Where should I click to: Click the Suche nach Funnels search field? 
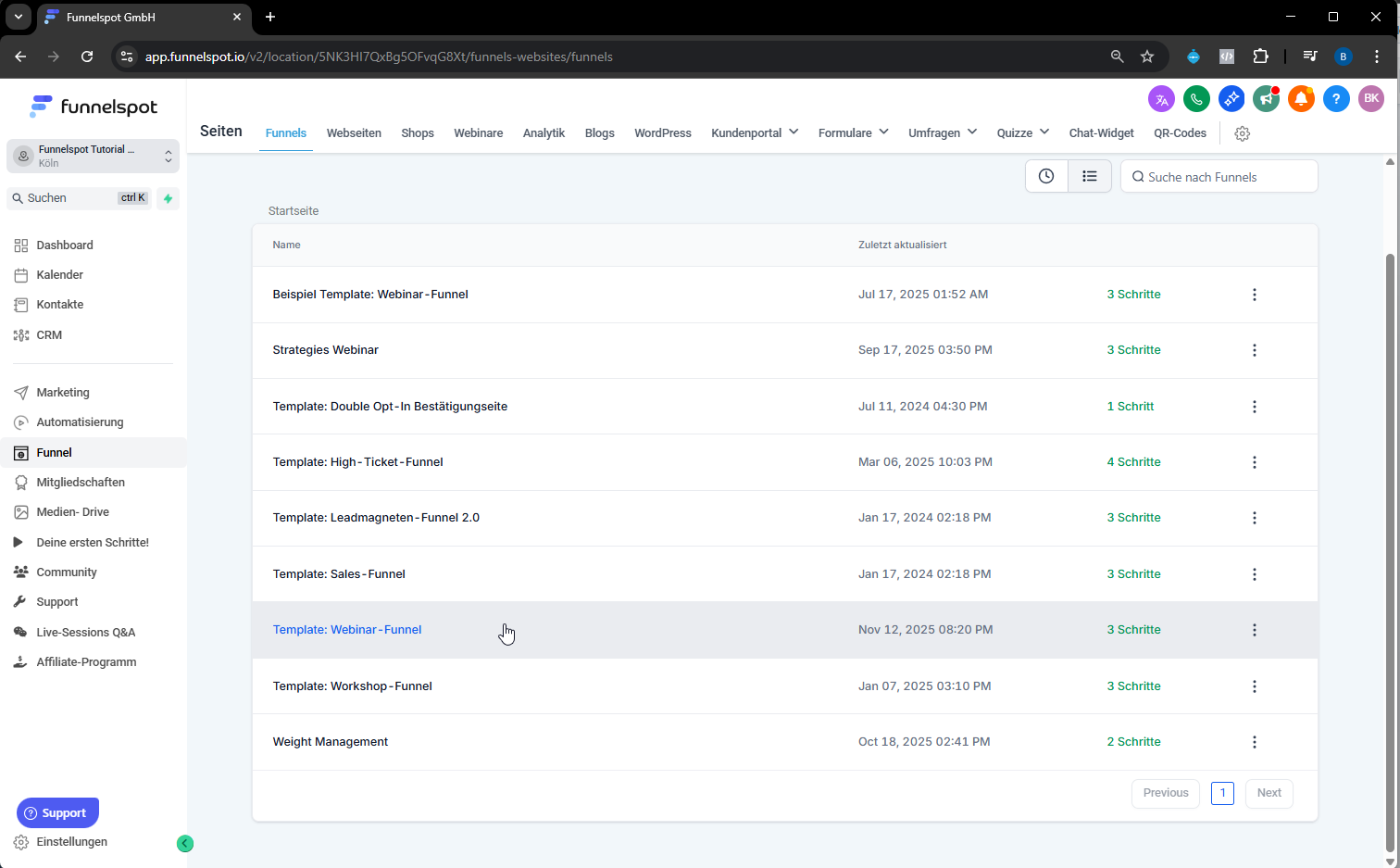[1219, 176]
